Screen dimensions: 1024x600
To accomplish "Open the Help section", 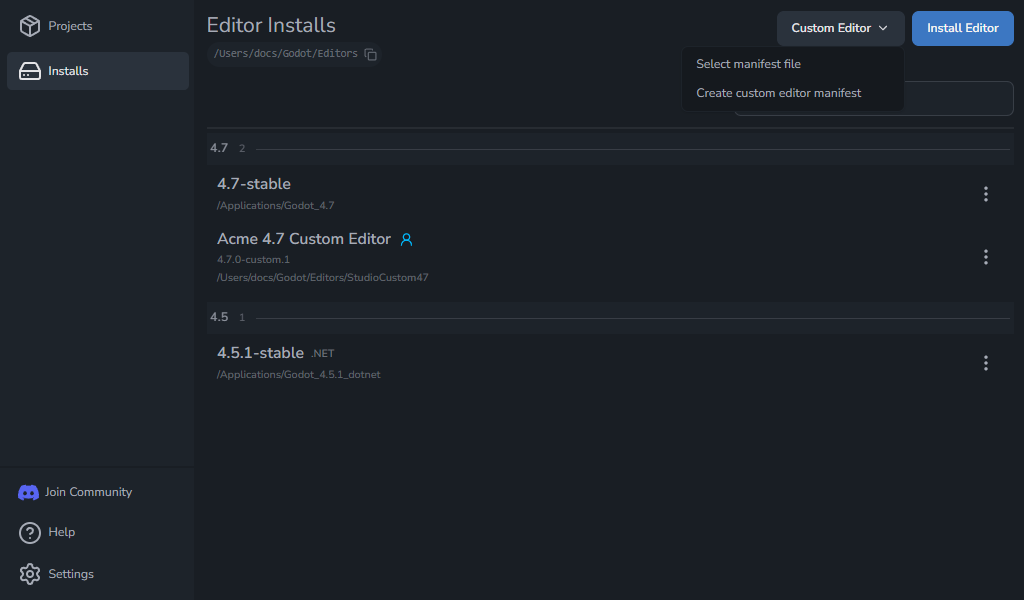I will [61, 532].
